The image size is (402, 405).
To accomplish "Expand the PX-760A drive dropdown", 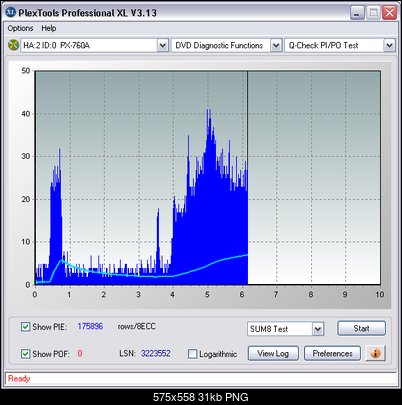I will [x=162, y=45].
